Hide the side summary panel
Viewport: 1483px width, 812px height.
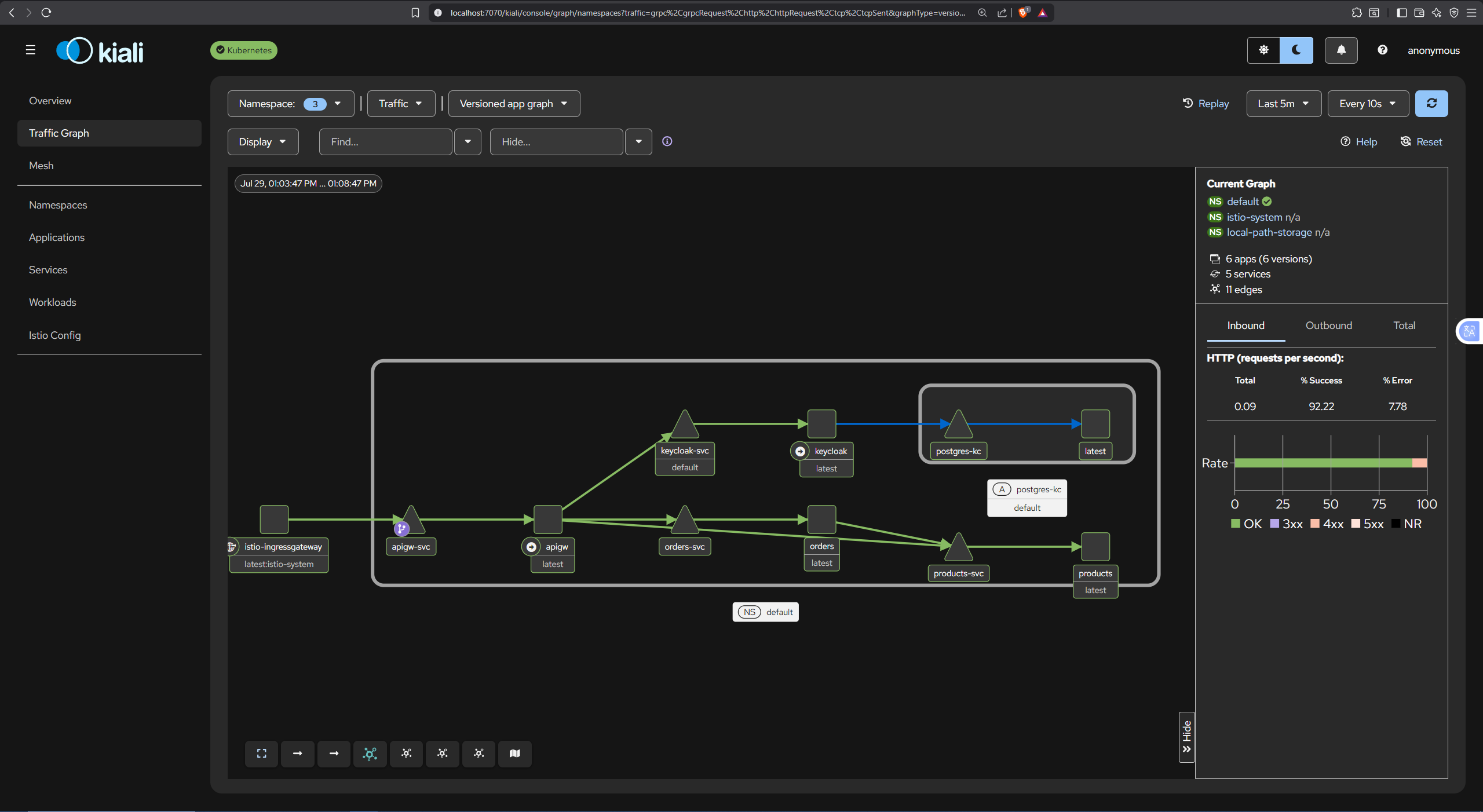click(x=1186, y=737)
